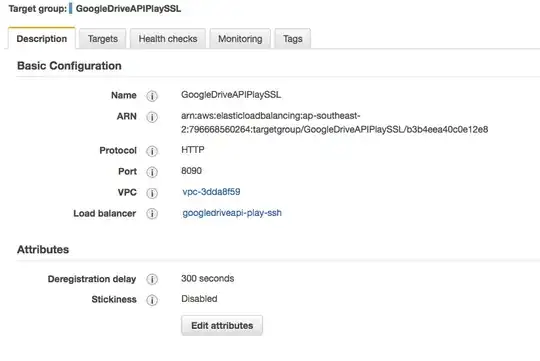This screenshot has height=361, width=540.
Task: Click the Edit attributes button
Action: pyautogui.click(x=222, y=325)
